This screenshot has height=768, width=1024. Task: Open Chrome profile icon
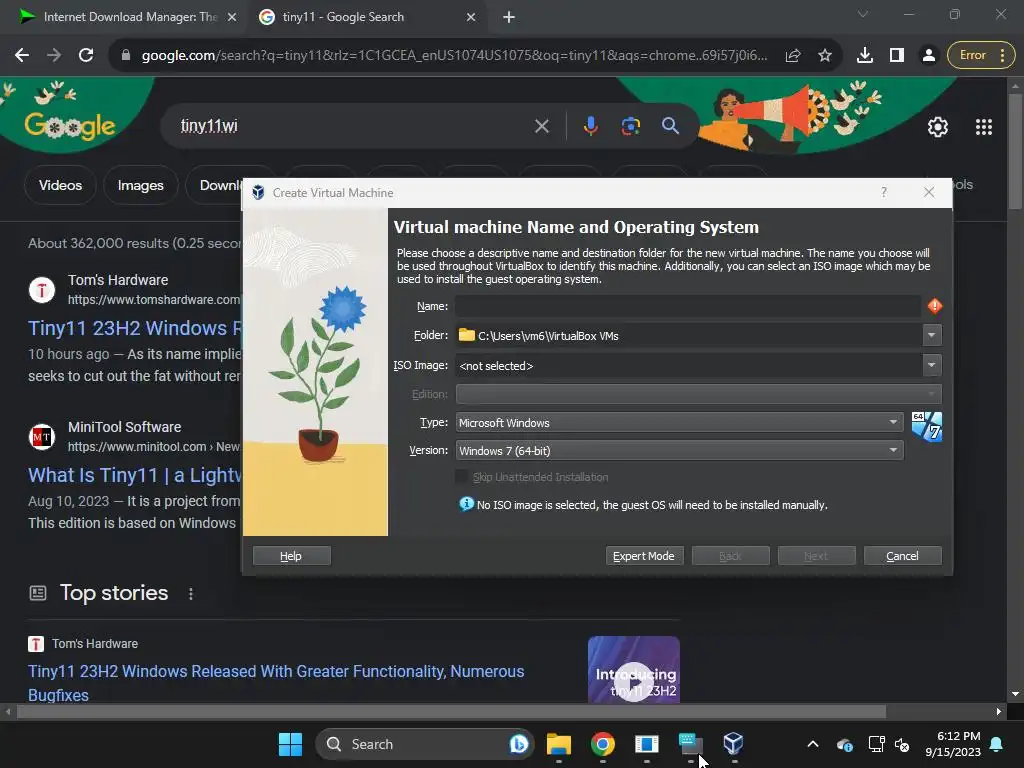[928, 56]
